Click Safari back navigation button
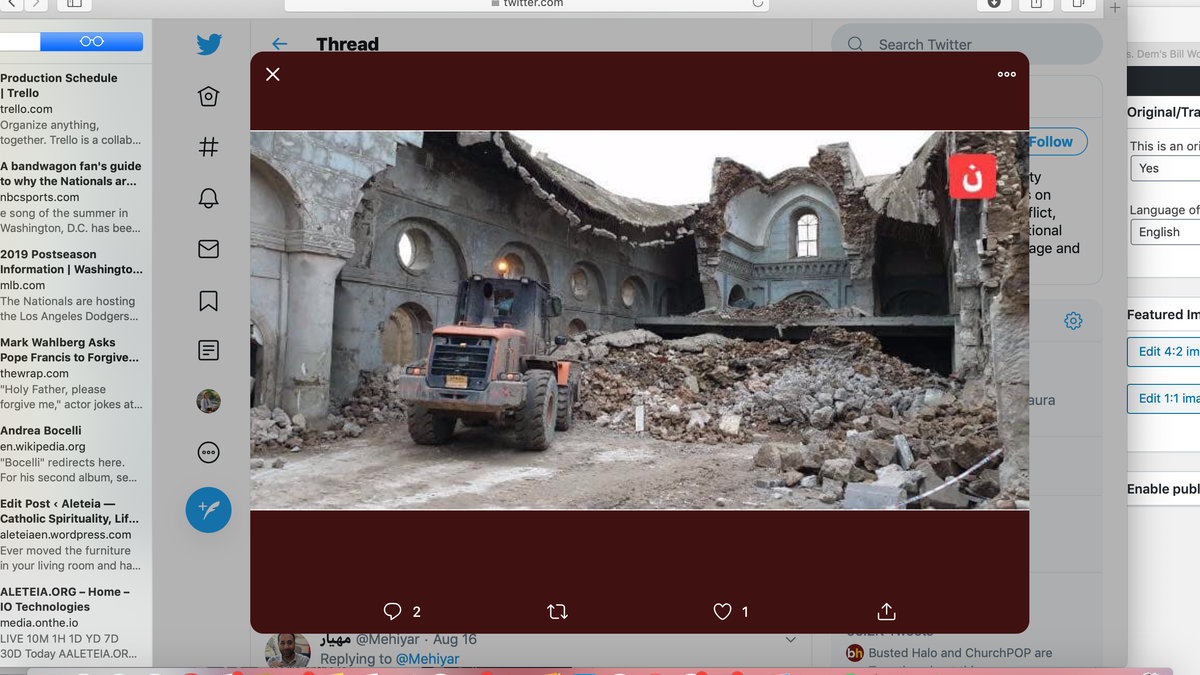The image size is (1200, 675). tap(12, 4)
